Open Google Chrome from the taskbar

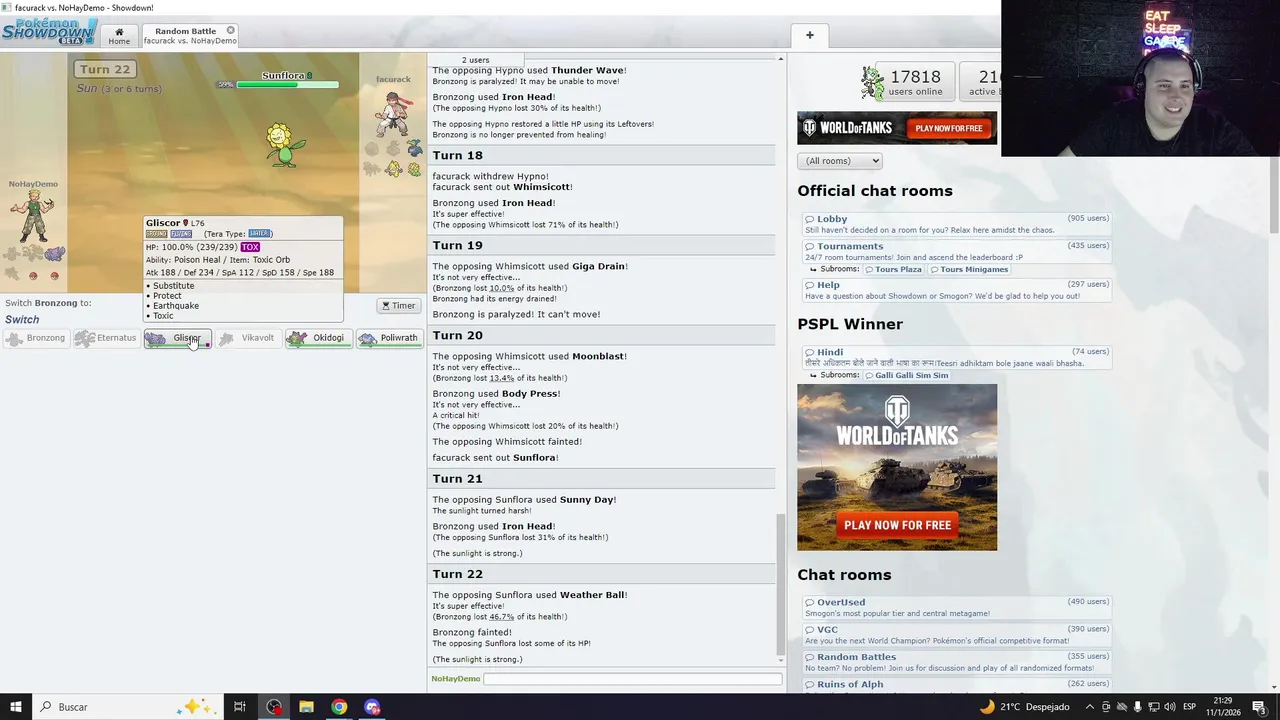(x=339, y=707)
